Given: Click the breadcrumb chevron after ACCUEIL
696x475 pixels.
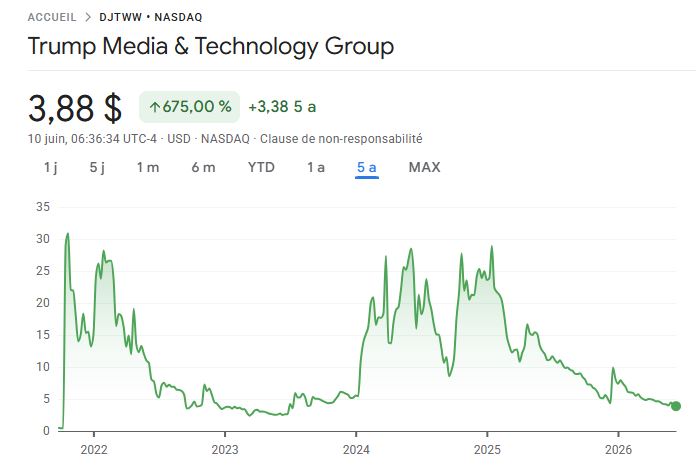Looking at the screenshot, I should point(88,17).
